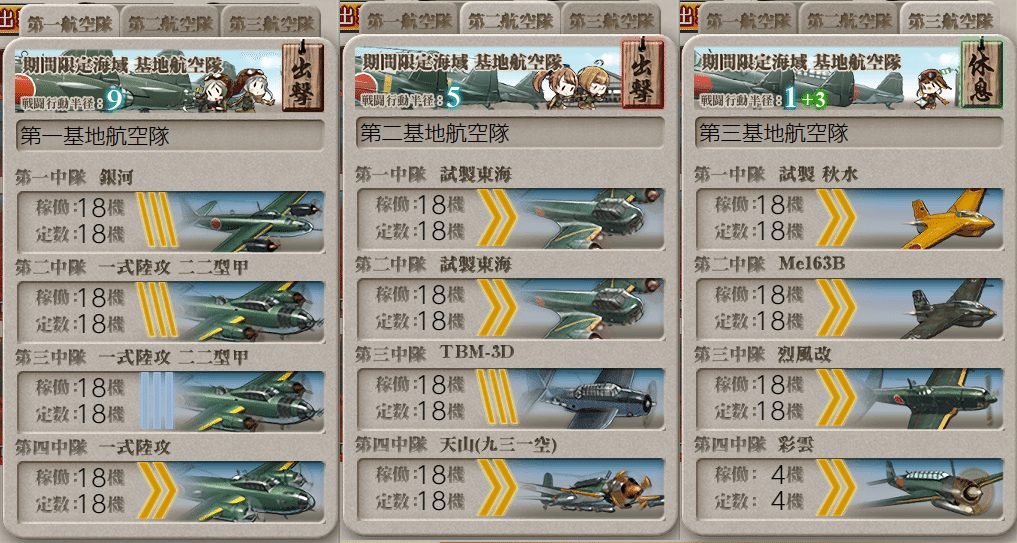
Task: Select the TBM-3D aircraft image
Action: click(592, 399)
